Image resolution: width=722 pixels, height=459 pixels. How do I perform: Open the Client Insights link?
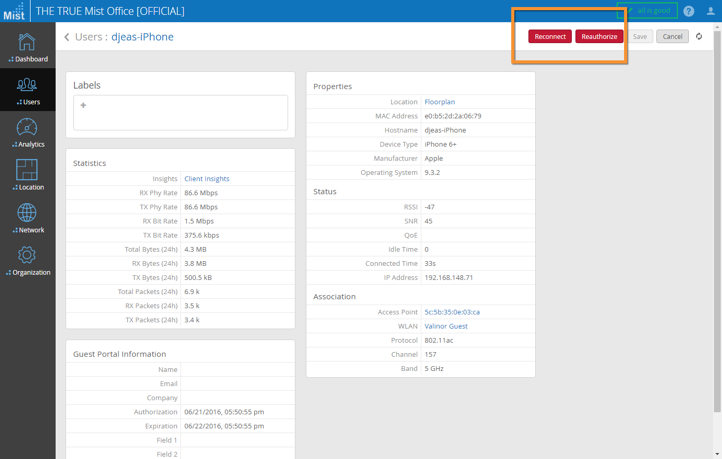click(206, 179)
